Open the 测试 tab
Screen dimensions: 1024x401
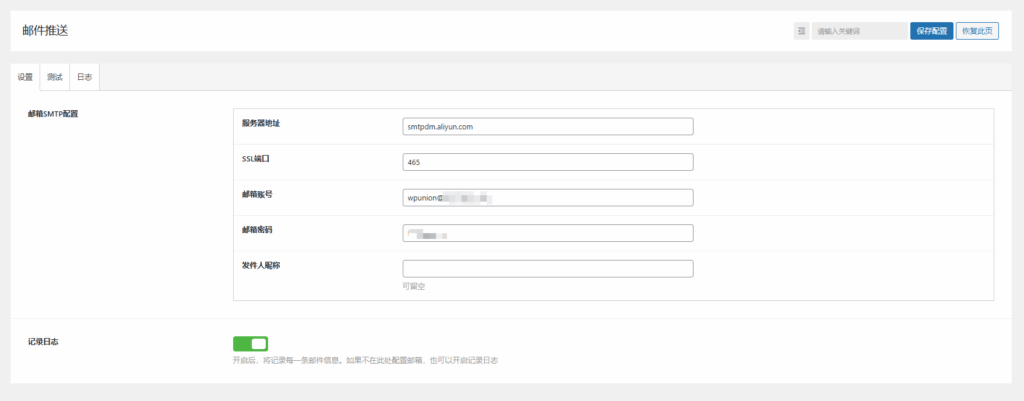click(55, 77)
